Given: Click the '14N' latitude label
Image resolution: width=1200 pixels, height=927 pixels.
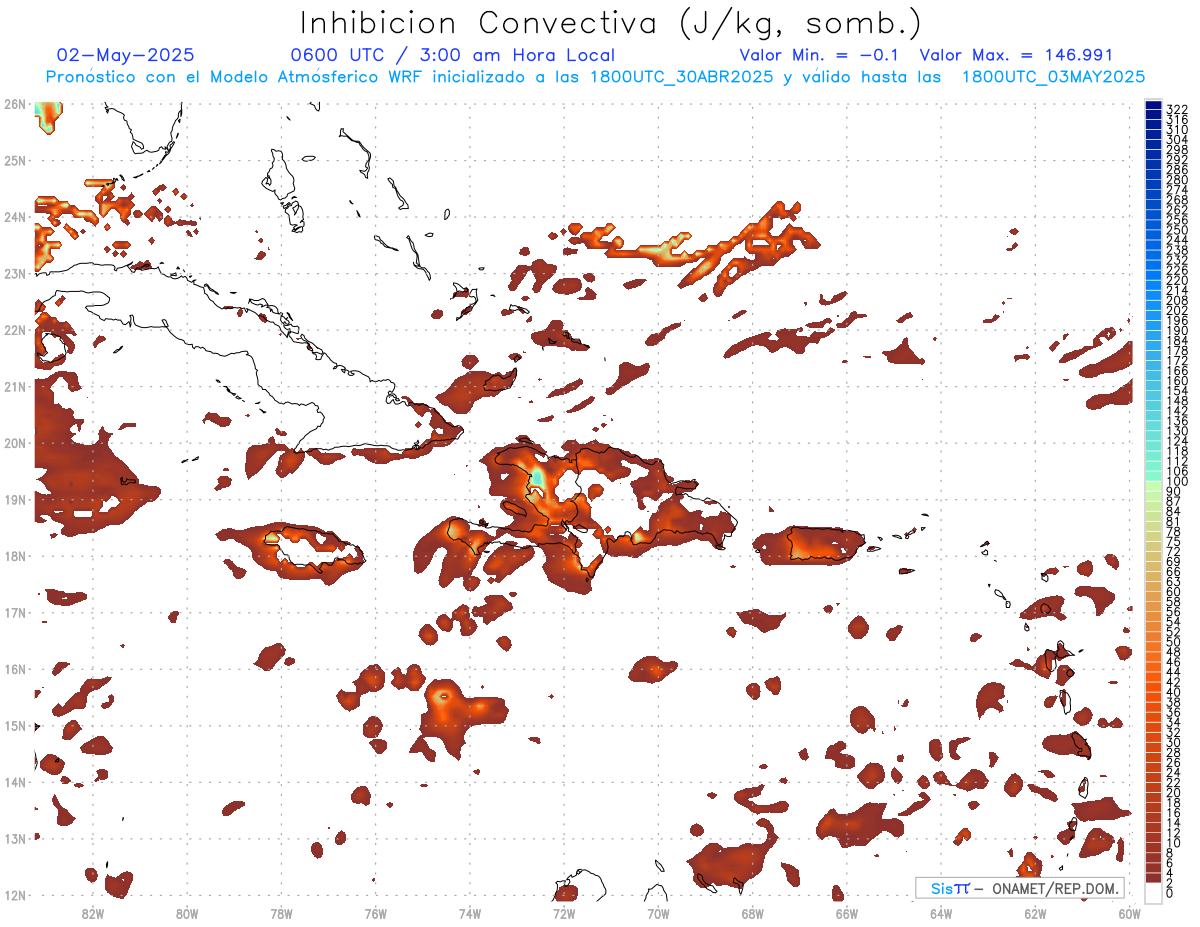Looking at the screenshot, I should click(15, 782).
